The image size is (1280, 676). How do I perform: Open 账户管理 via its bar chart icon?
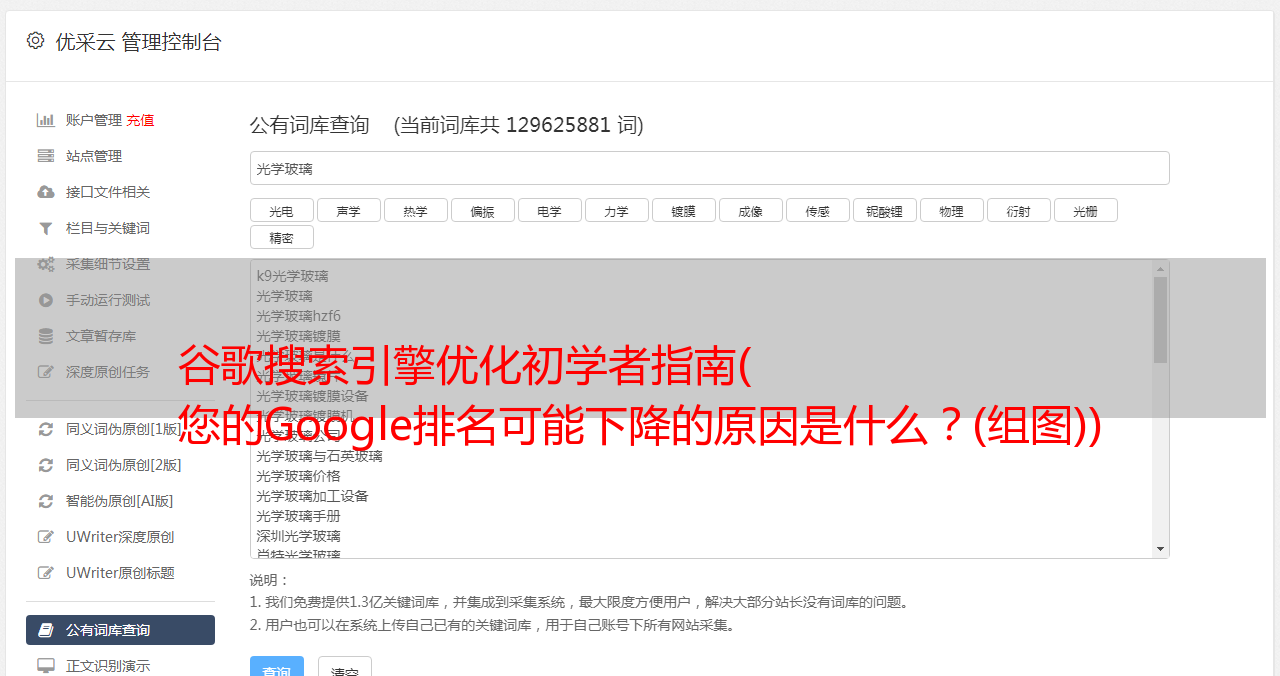(x=46, y=120)
